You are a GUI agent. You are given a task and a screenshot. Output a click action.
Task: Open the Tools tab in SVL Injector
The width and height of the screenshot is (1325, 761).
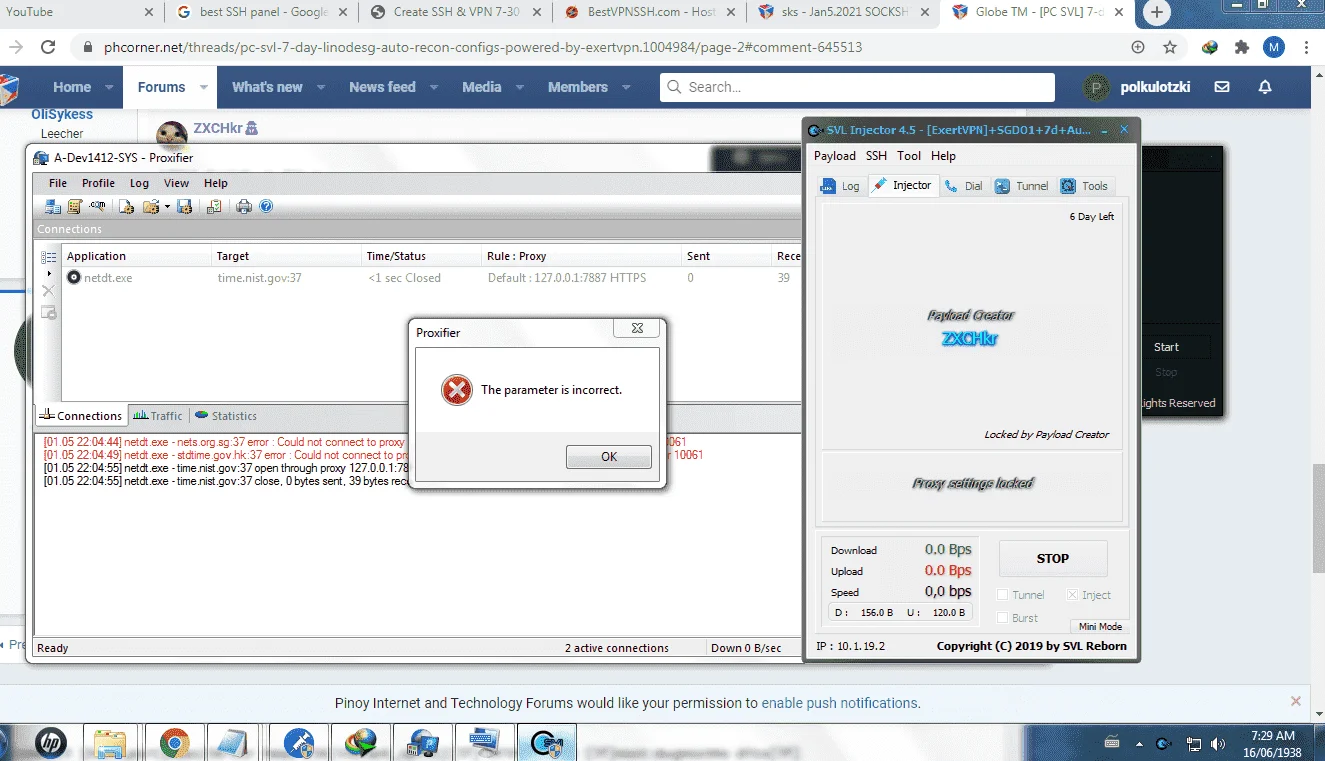(1085, 186)
